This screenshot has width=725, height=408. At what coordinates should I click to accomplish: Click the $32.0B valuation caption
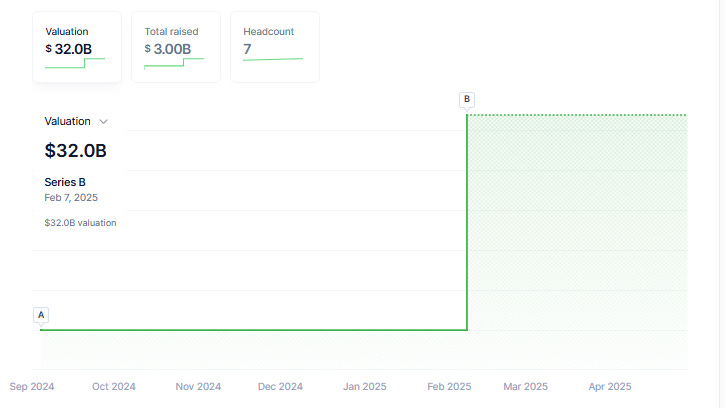click(80, 223)
